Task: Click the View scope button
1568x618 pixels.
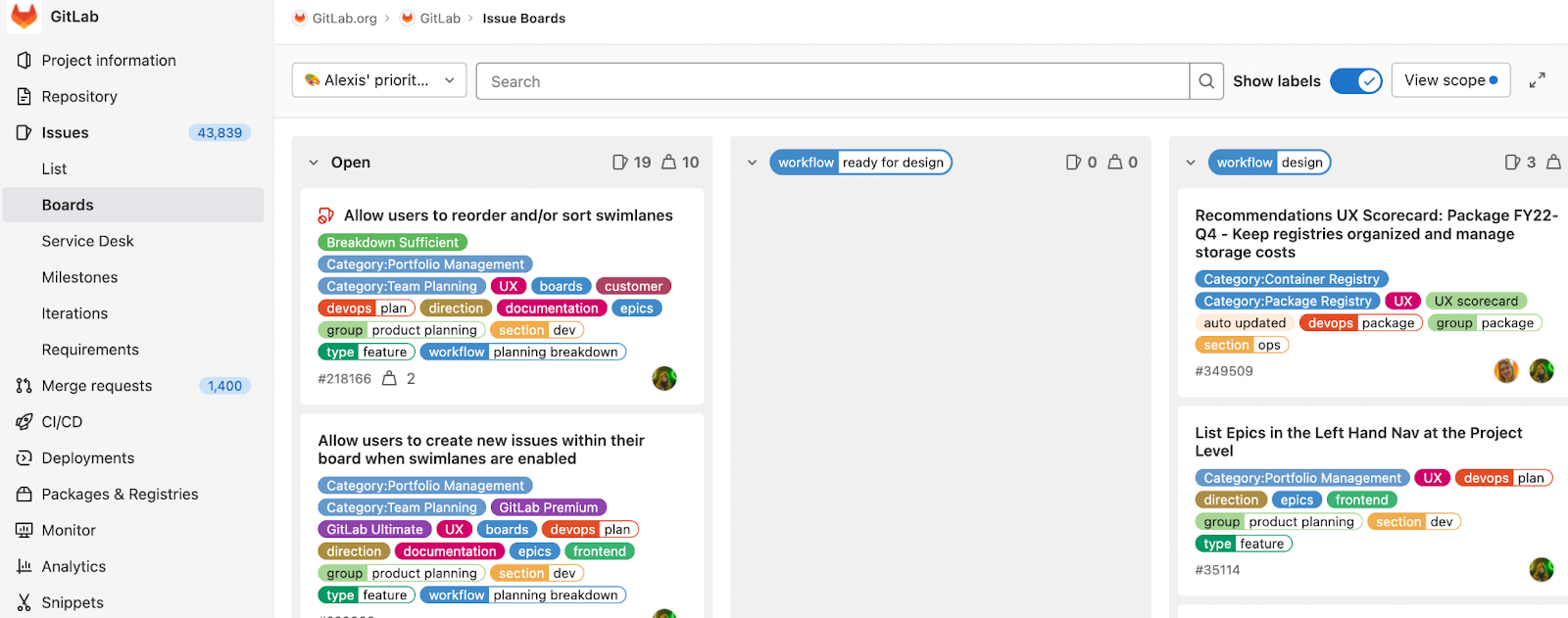Action: (x=1450, y=80)
